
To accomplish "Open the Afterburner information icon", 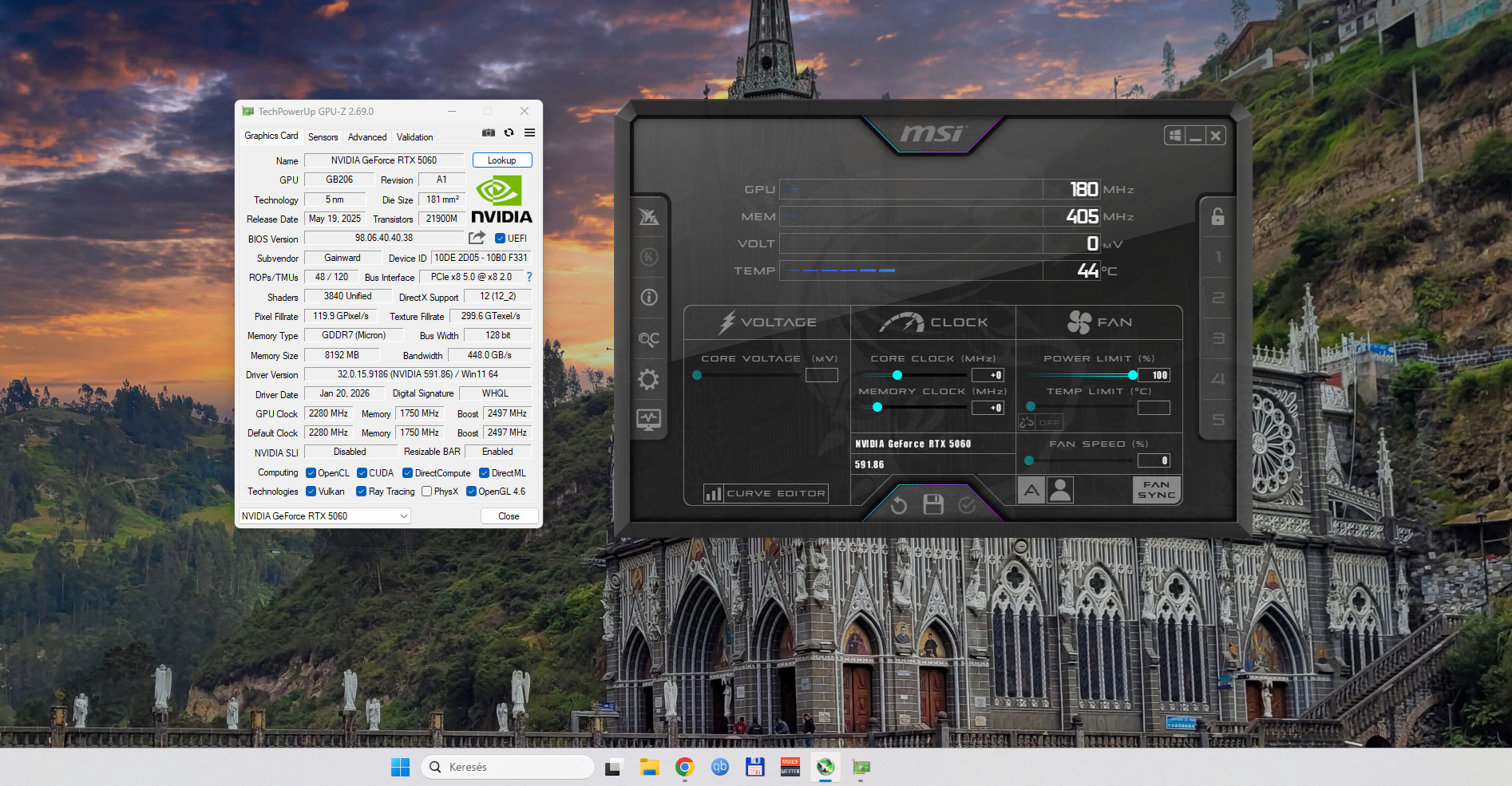I will coord(649,298).
